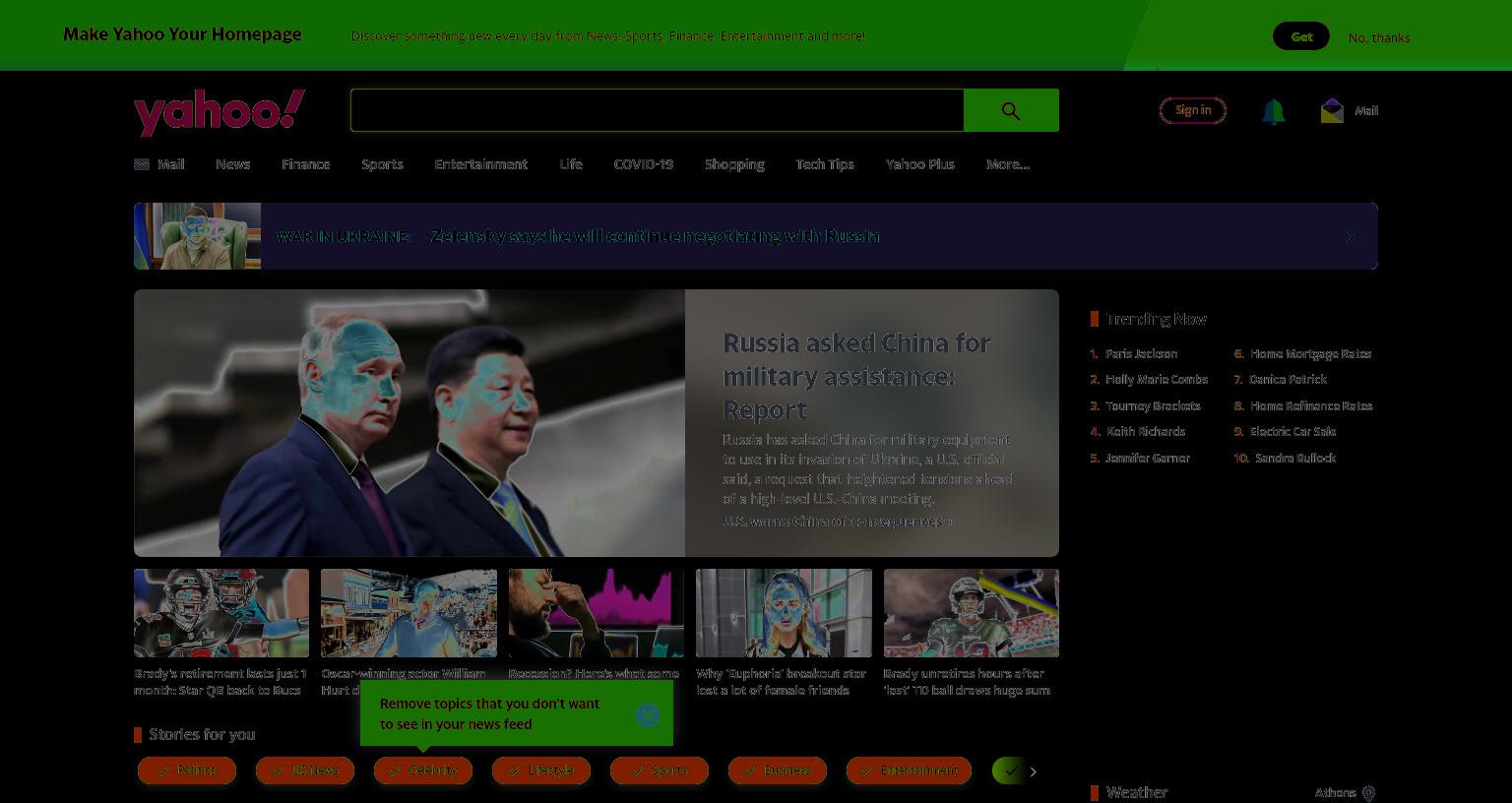The width and height of the screenshot is (1512, 803).
Task: Open Shopping in the navigation bar
Action: [734, 164]
